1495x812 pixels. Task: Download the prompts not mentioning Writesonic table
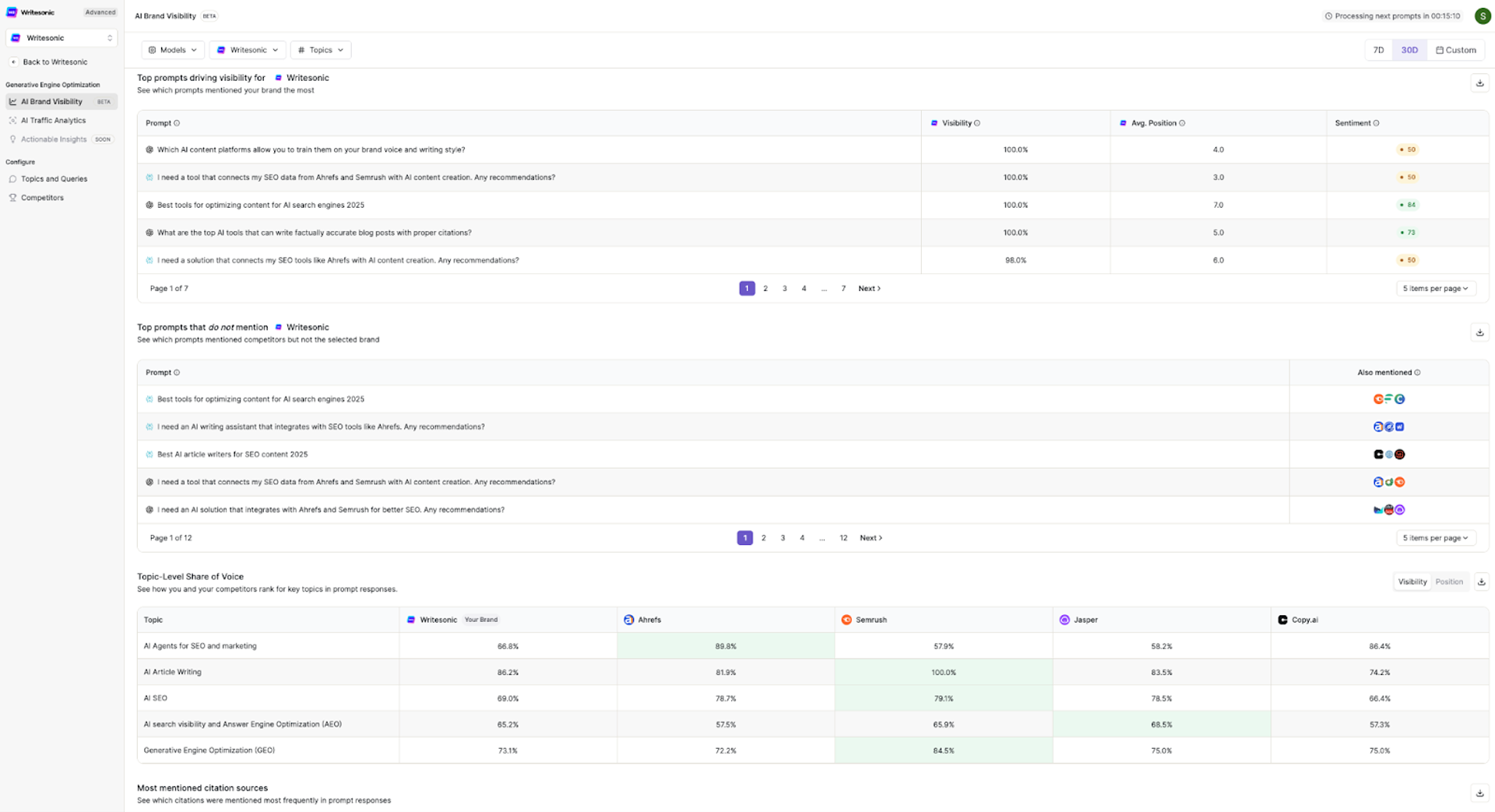(1479, 332)
